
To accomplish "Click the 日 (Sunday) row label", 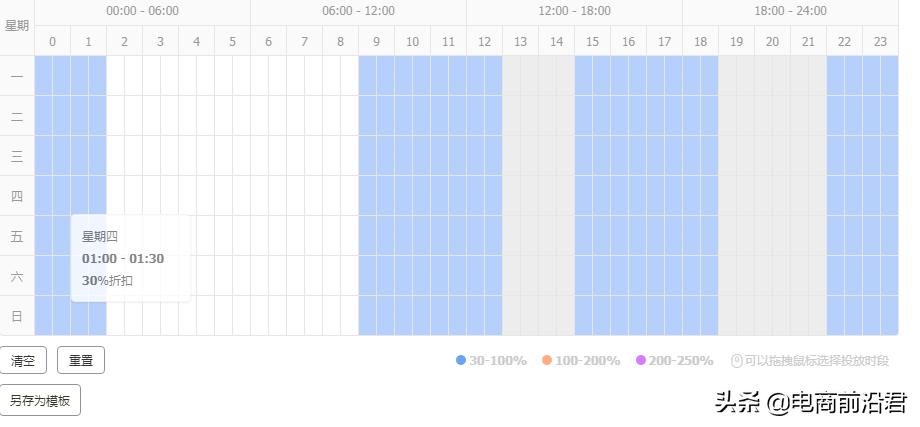I will click(17, 316).
